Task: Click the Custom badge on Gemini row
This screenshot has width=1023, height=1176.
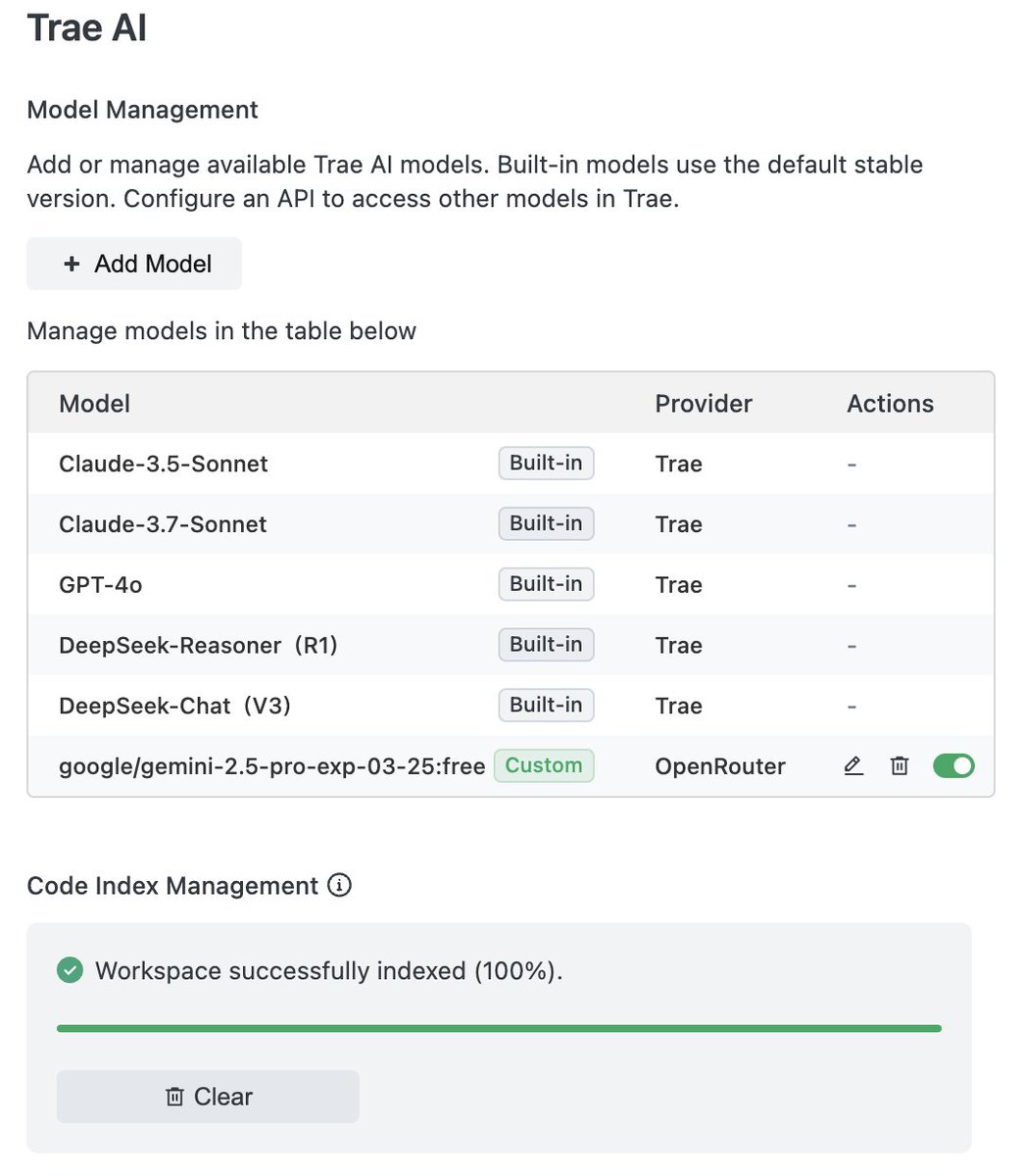Action: point(544,765)
